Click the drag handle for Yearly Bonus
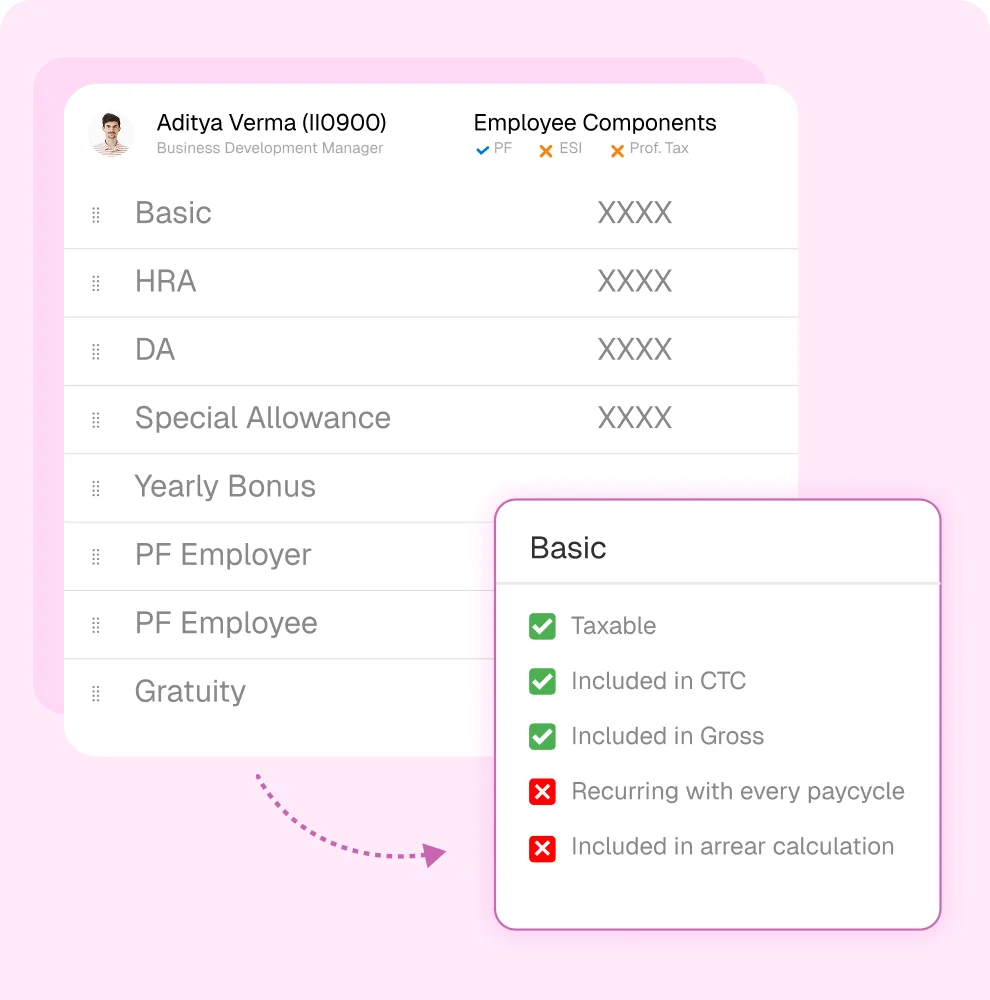This screenshot has height=1000, width=990. tap(96, 489)
